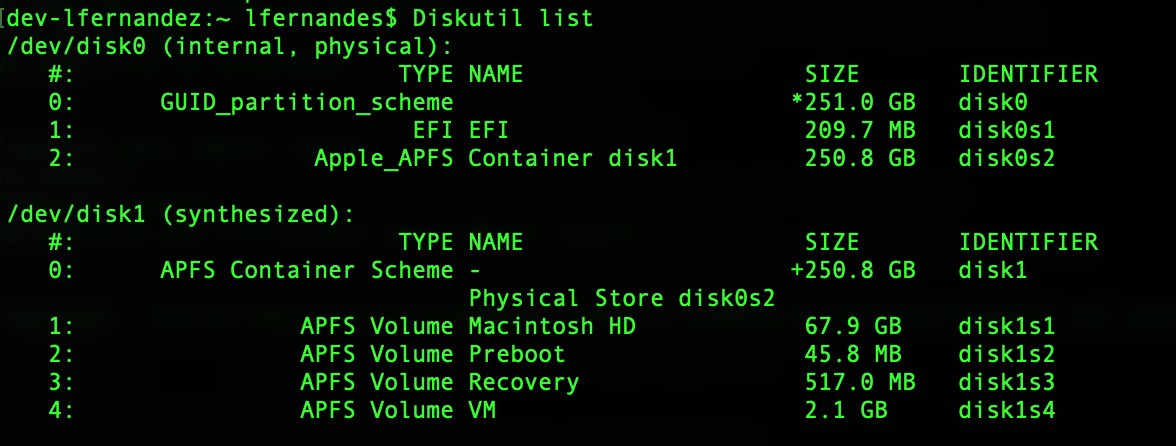Click 'Container disk1' partition name
1176x446 pixels.
point(572,157)
